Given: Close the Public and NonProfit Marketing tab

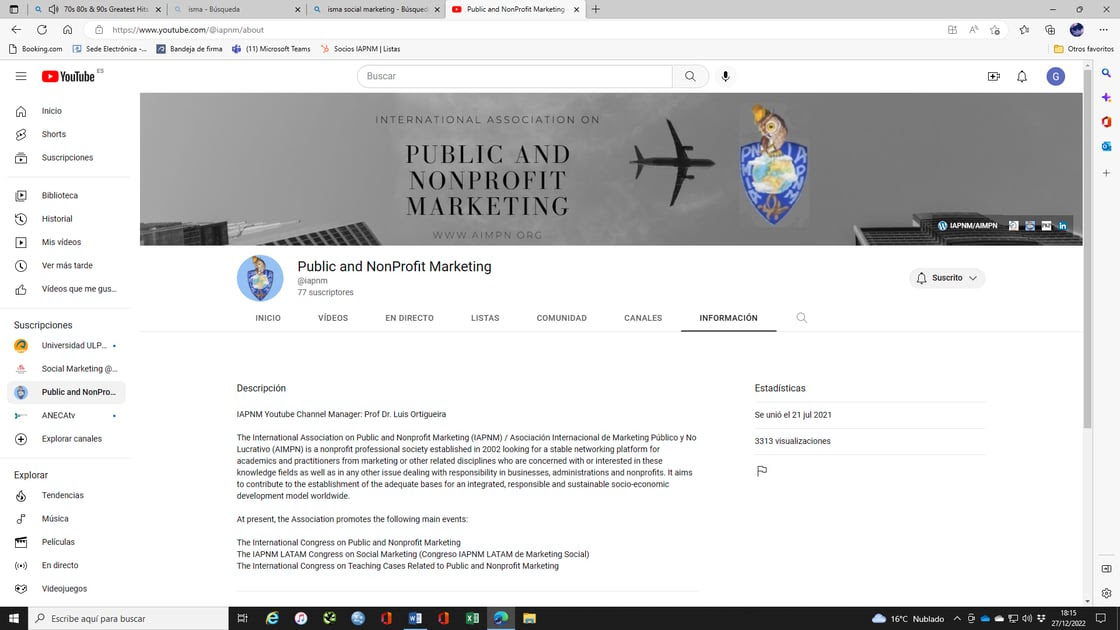Looking at the screenshot, I should (x=576, y=9).
